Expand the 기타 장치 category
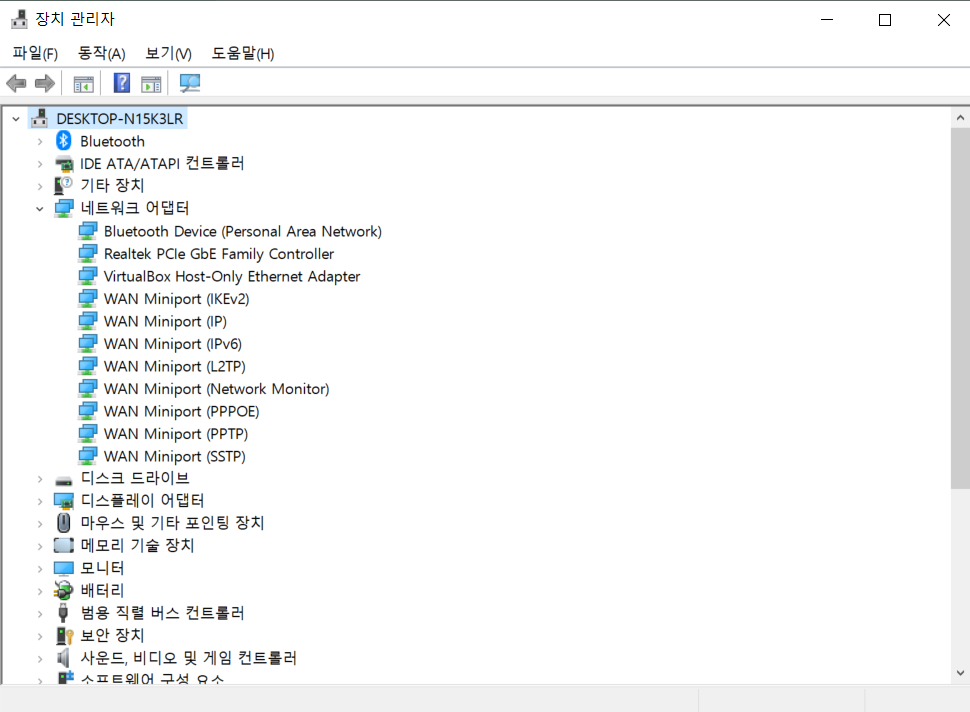Screen dimensions: 970x712 tap(40, 186)
